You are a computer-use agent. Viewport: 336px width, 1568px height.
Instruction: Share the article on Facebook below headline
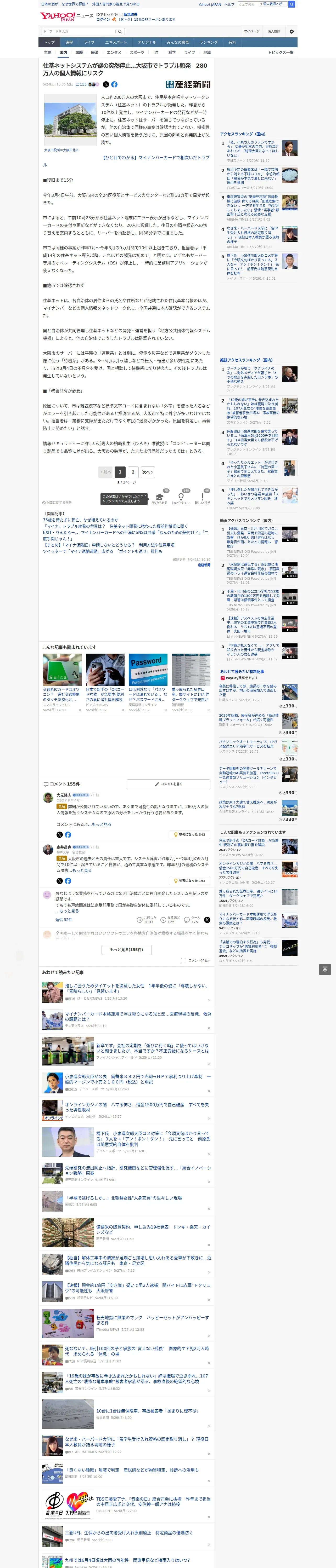point(114,85)
